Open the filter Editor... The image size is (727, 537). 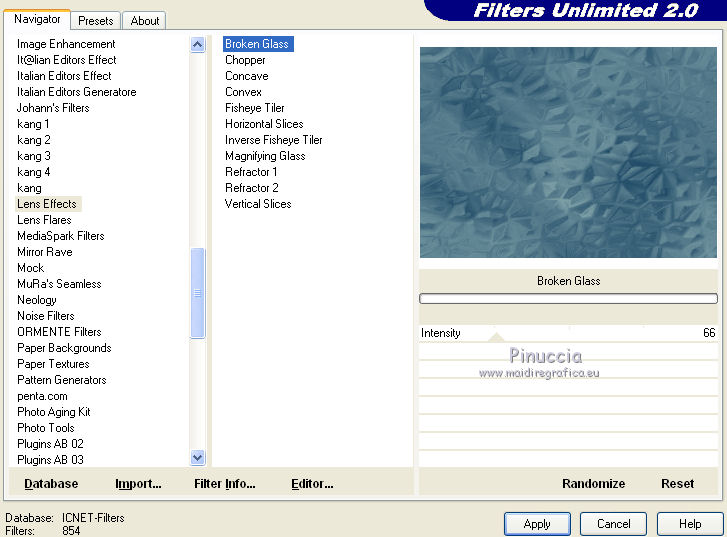[x=312, y=484]
